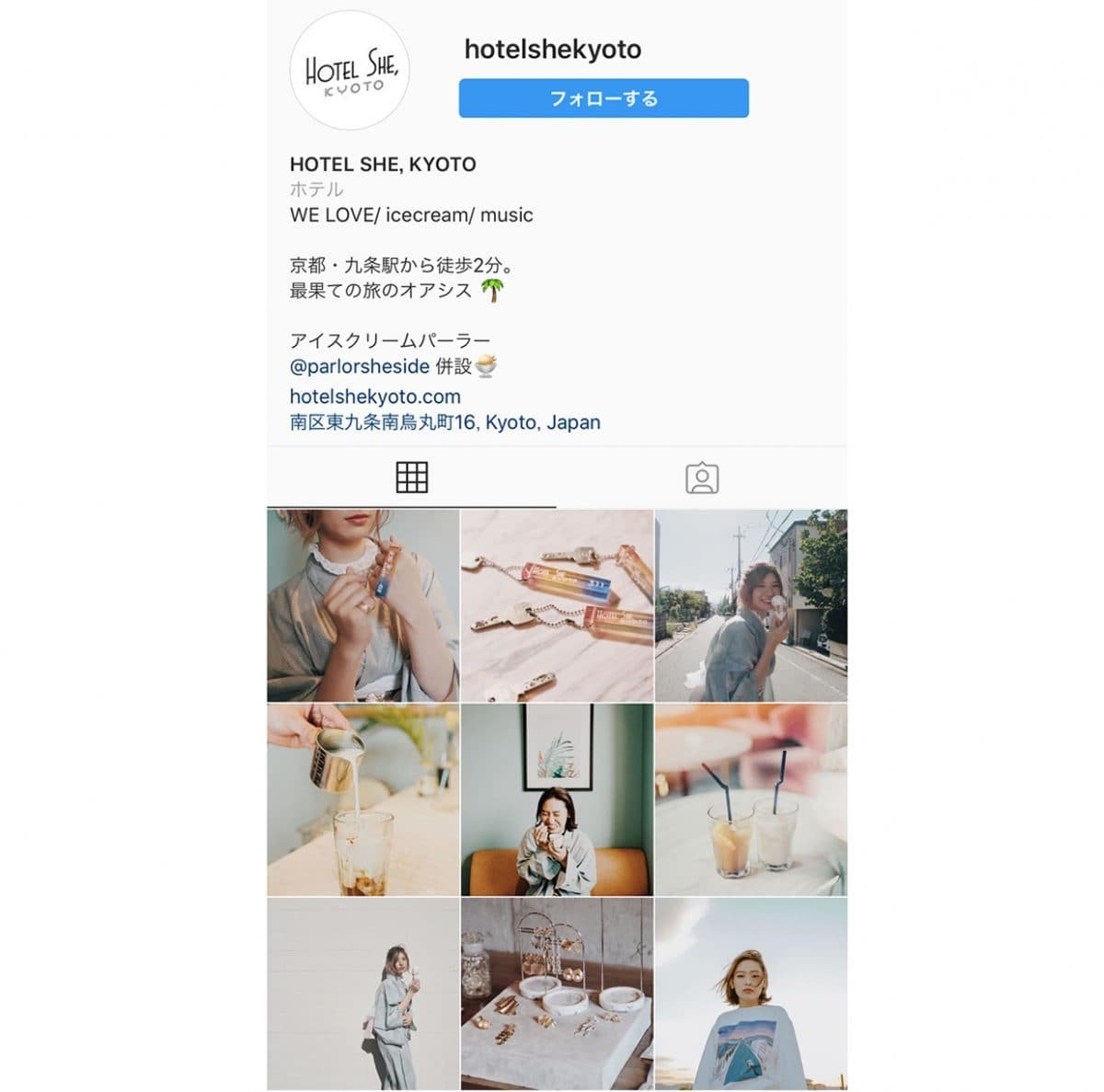Open photo of two drinks with straws
Screen dimensions: 1104x1092
[751, 799]
